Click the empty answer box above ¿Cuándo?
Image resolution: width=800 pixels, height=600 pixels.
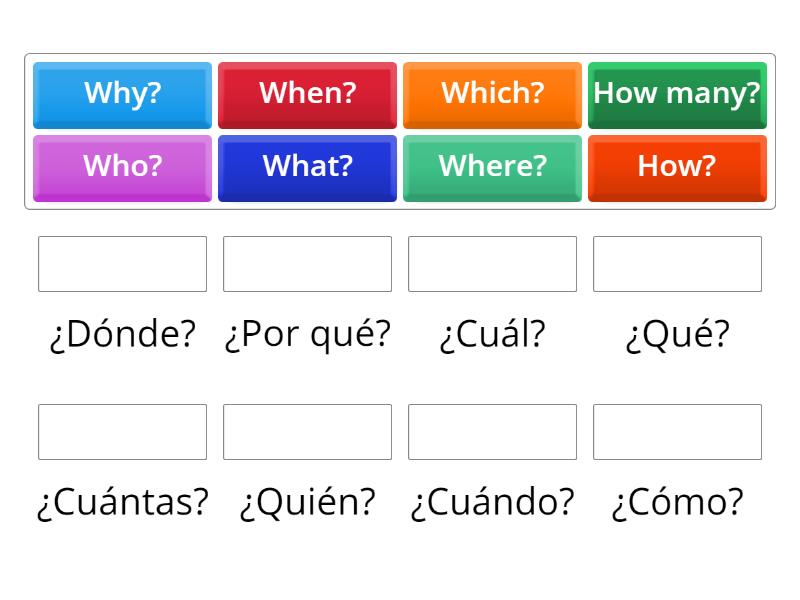click(x=492, y=432)
